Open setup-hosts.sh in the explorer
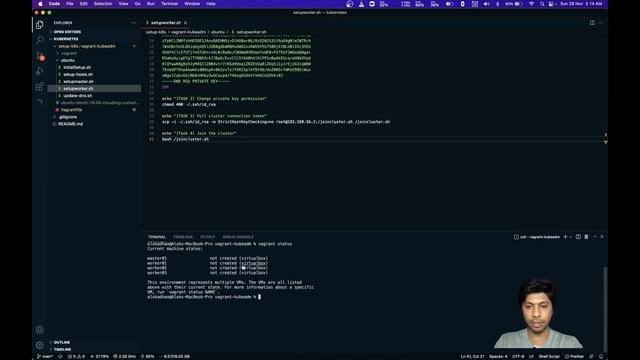 78,74
